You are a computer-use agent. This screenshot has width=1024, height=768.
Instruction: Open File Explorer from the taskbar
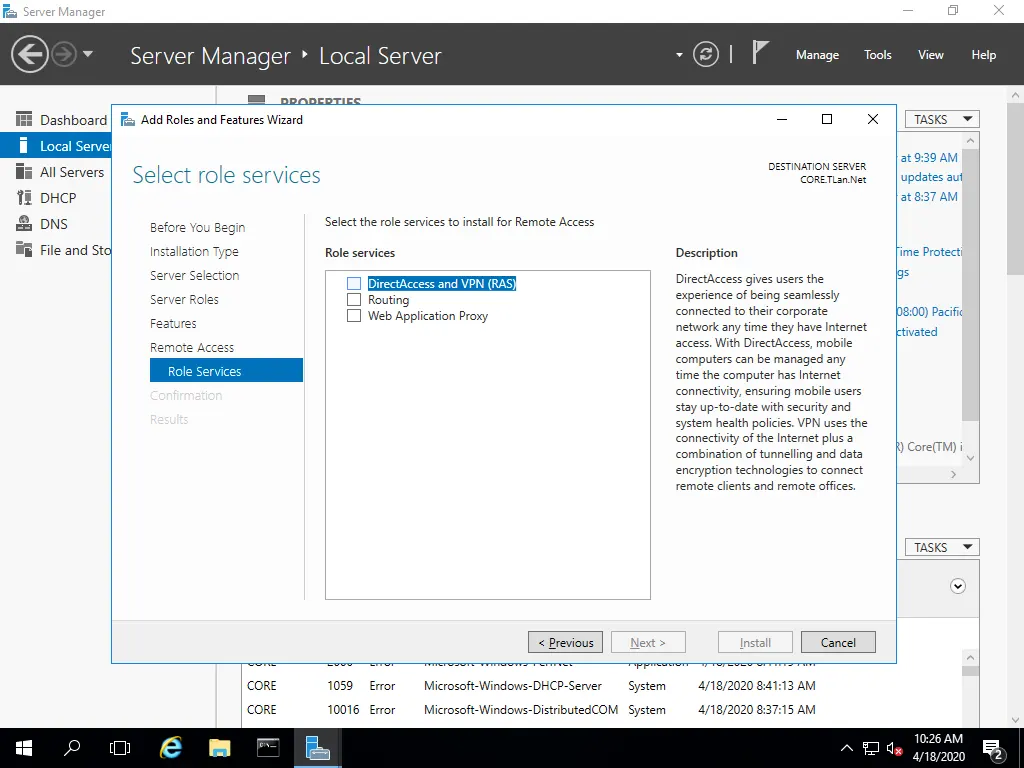[219, 748]
